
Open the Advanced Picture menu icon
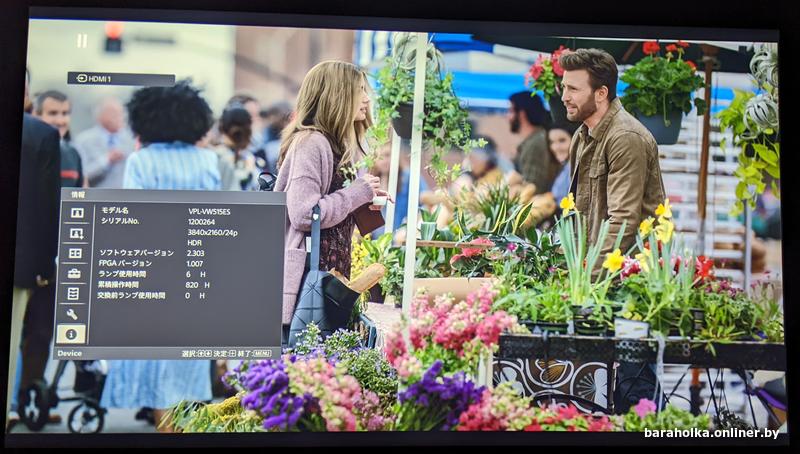tap(77, 233)
